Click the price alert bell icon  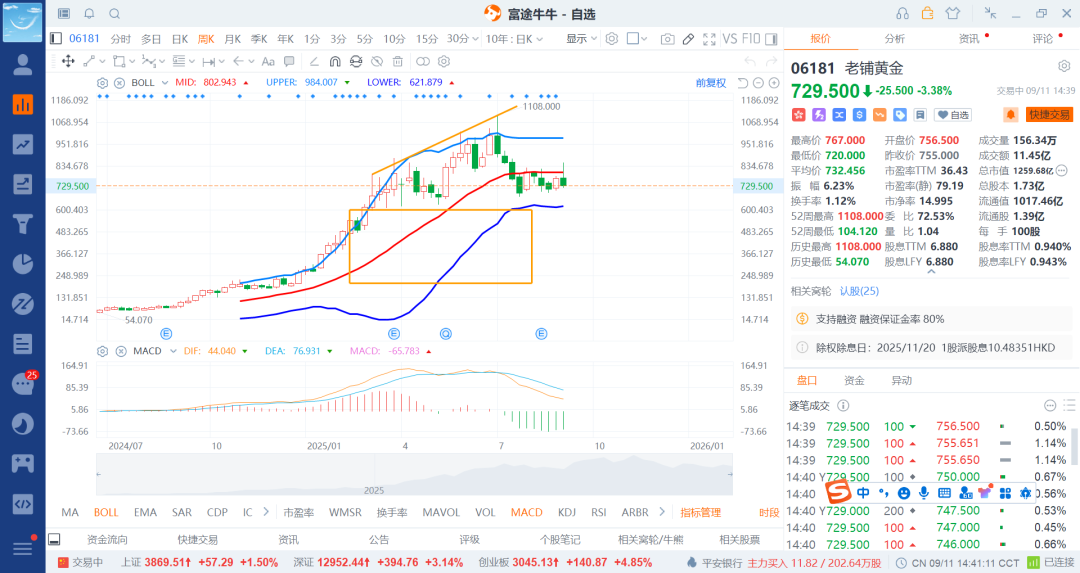point(1010,115)
